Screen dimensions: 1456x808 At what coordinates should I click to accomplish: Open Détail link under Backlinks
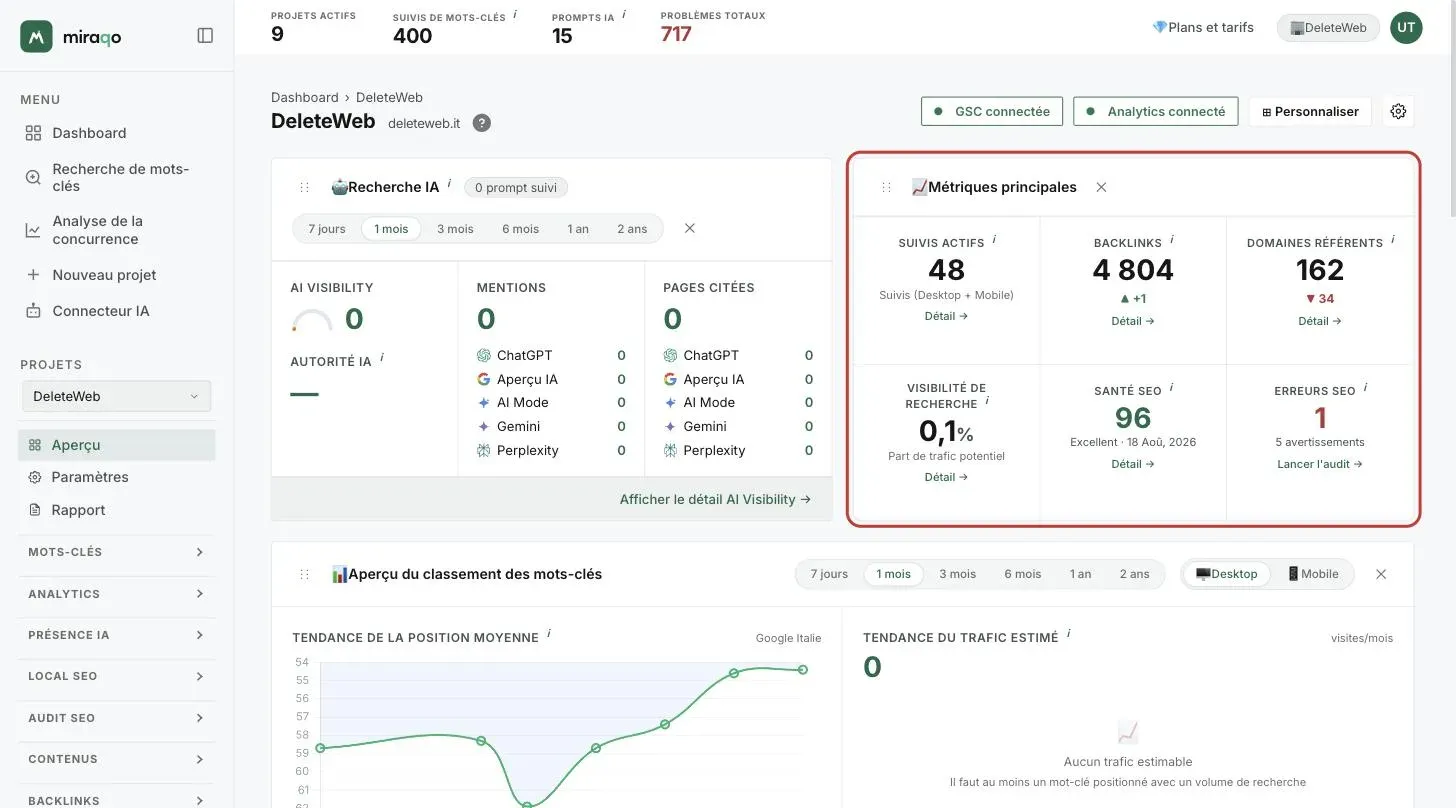pyautogui.click(x=1133, y=321)
